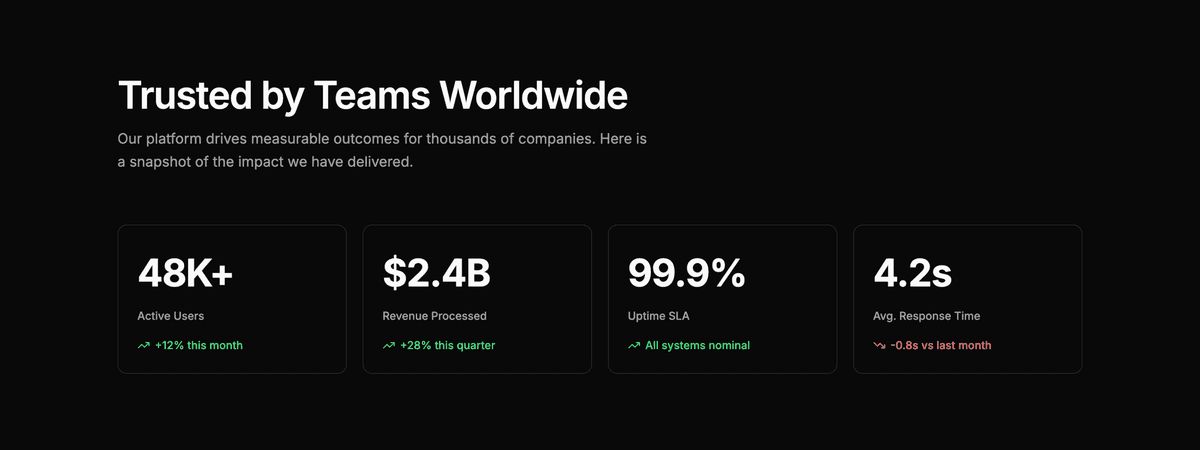
Task: Click the 4.2s response time value
Action: tap(912, 273)
